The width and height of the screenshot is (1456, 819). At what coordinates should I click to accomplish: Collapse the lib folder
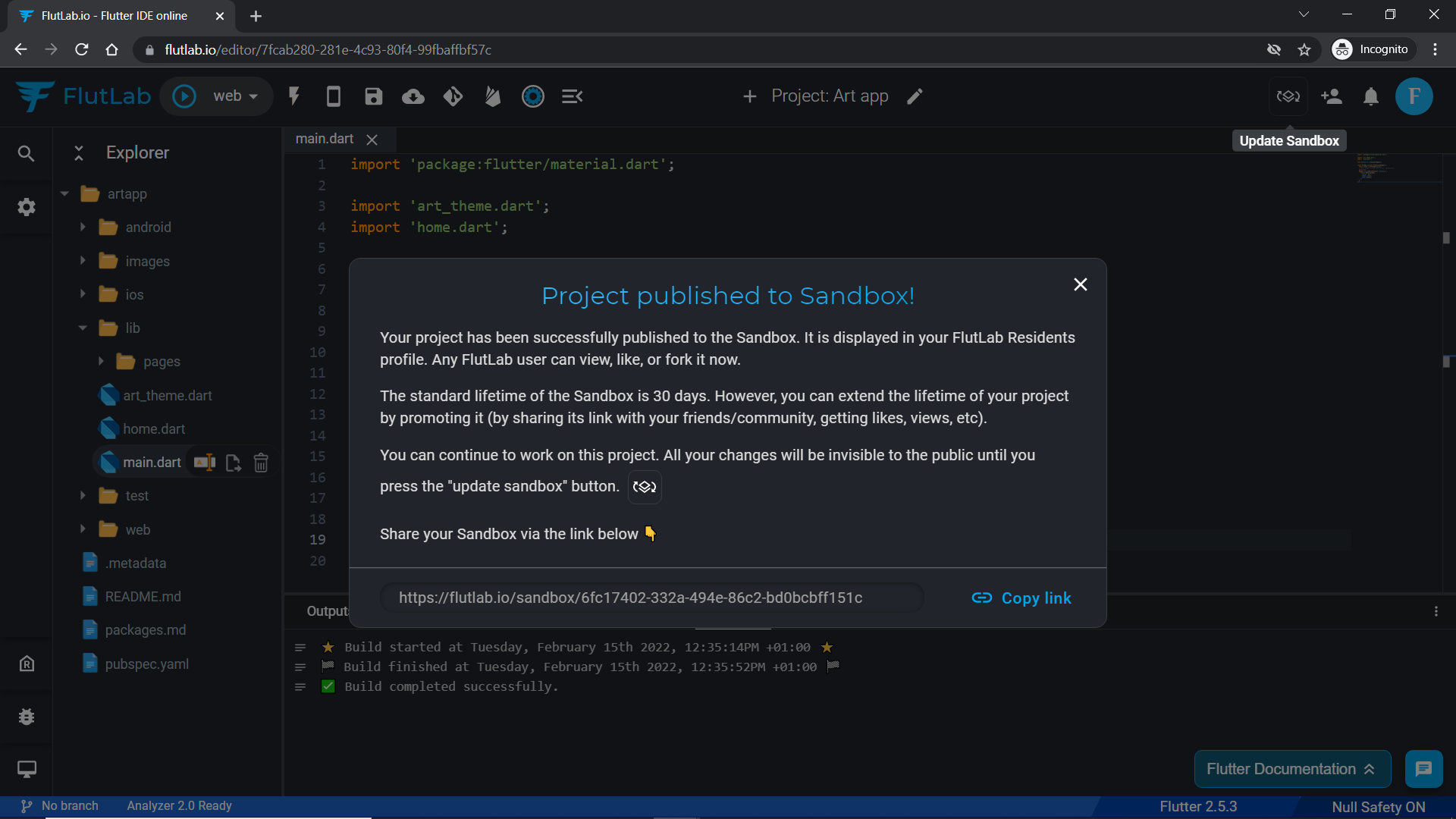click(83, 328)
